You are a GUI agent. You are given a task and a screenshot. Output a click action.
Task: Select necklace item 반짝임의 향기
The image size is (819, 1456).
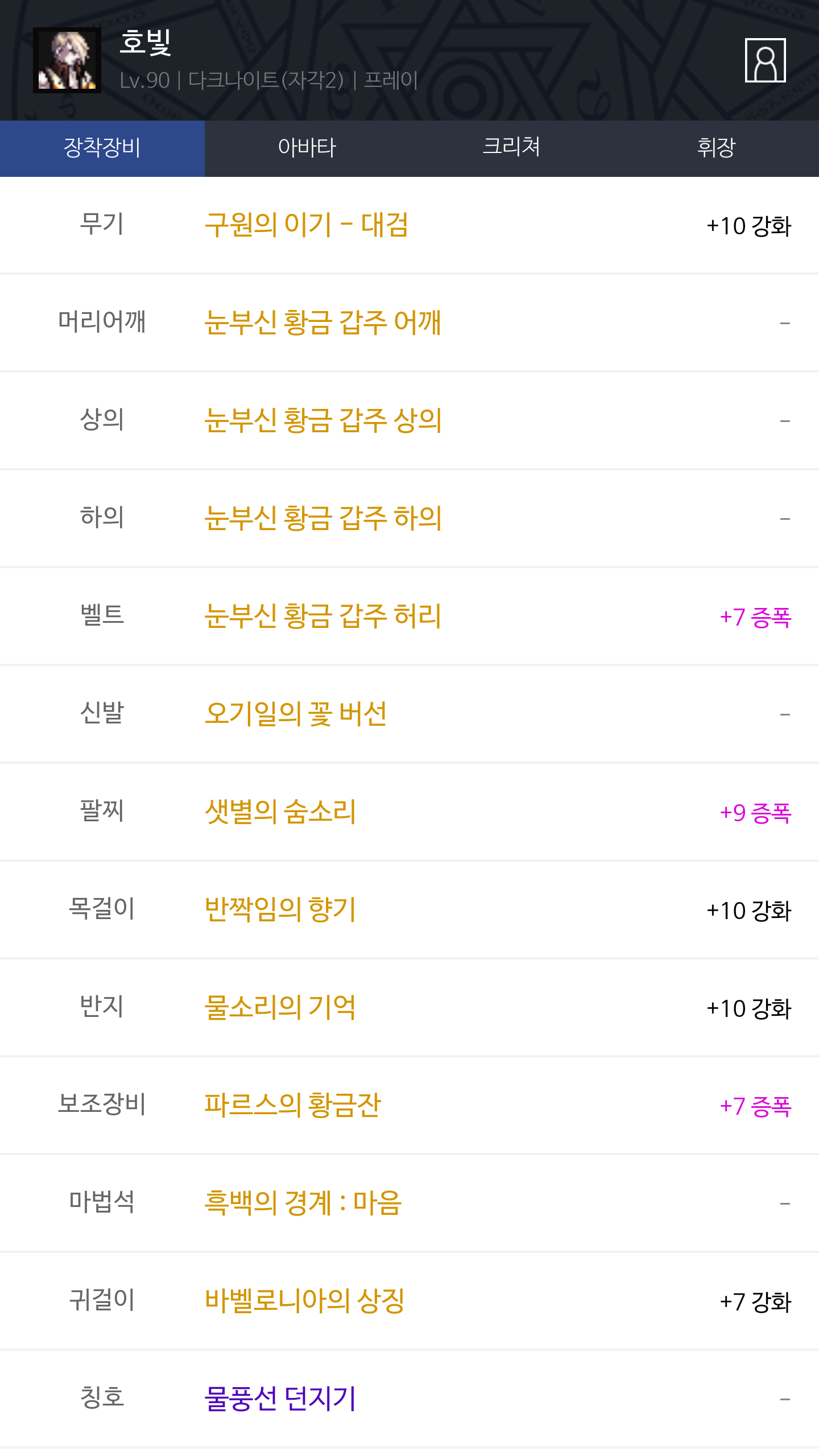click(x=280, y=910)
